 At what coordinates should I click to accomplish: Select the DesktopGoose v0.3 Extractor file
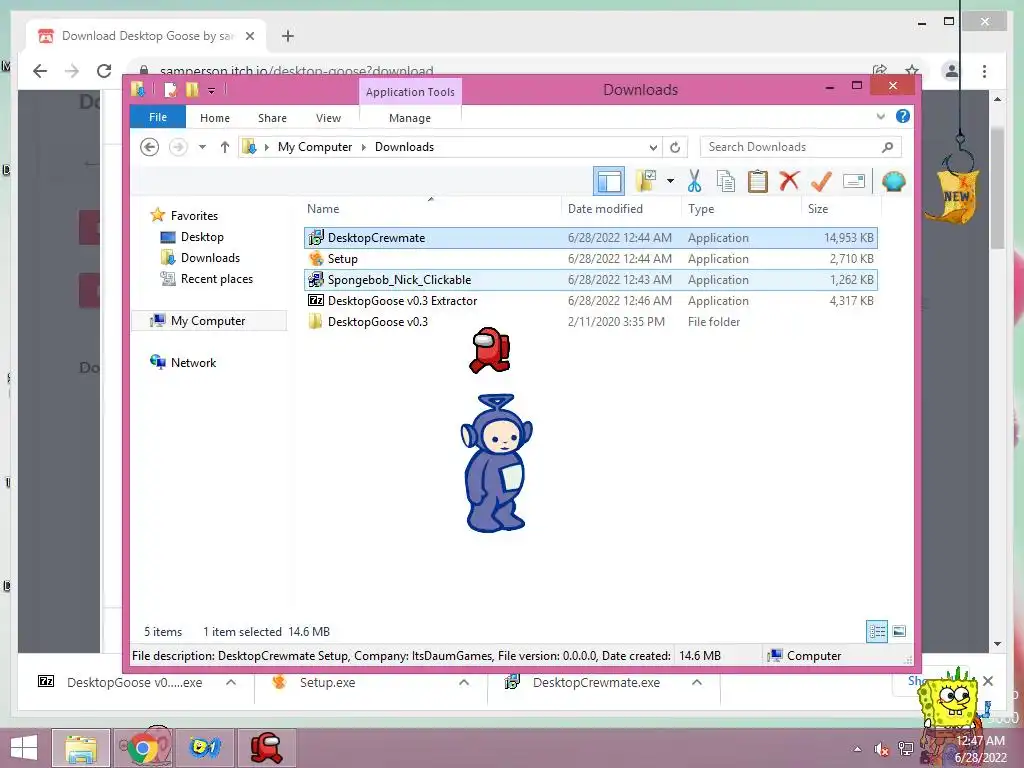point(590,300)
